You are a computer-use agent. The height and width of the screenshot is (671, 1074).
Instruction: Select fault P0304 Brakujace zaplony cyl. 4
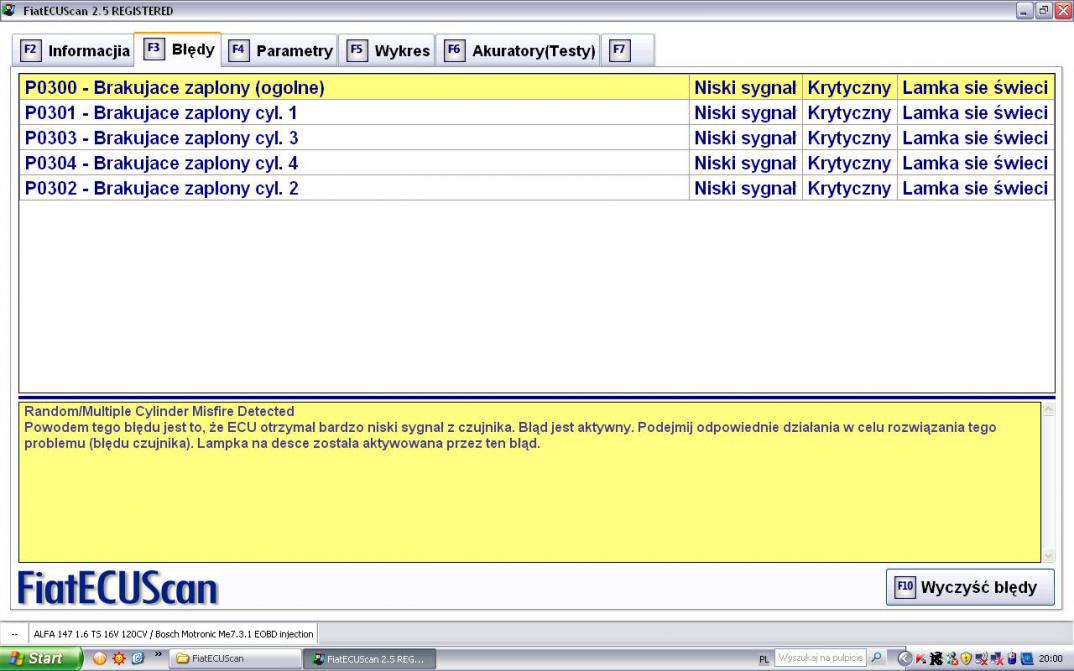click(x=537, y=164)
